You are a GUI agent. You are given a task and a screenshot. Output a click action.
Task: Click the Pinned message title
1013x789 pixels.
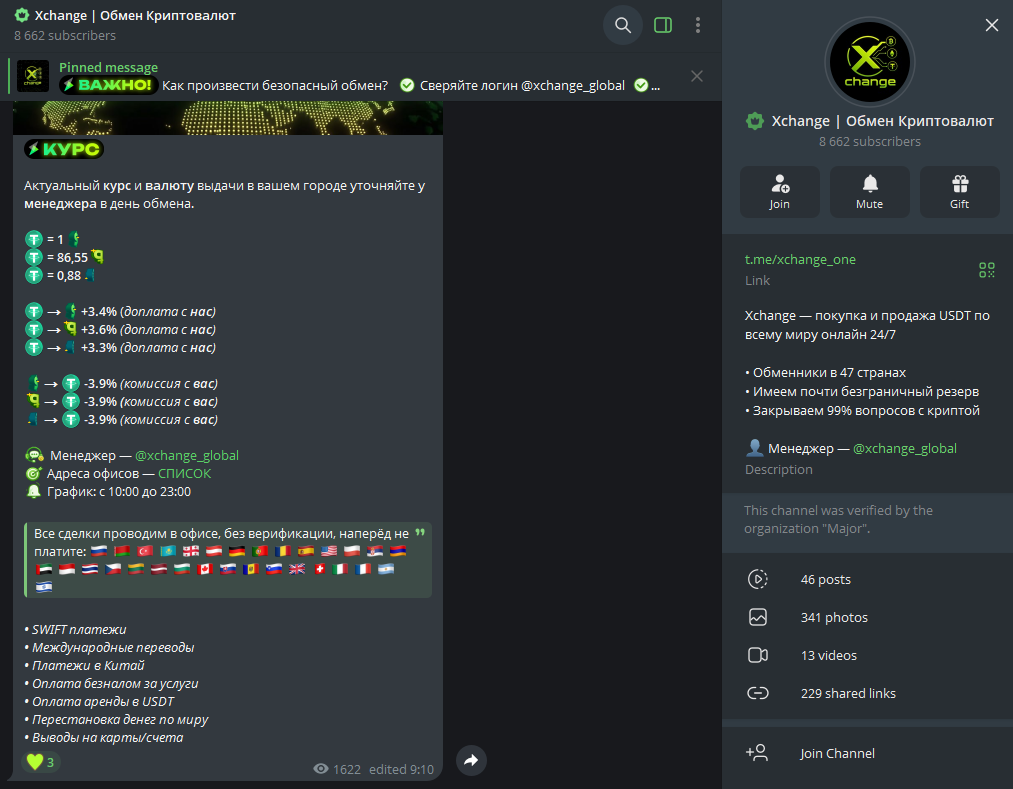tap(108, 67)
